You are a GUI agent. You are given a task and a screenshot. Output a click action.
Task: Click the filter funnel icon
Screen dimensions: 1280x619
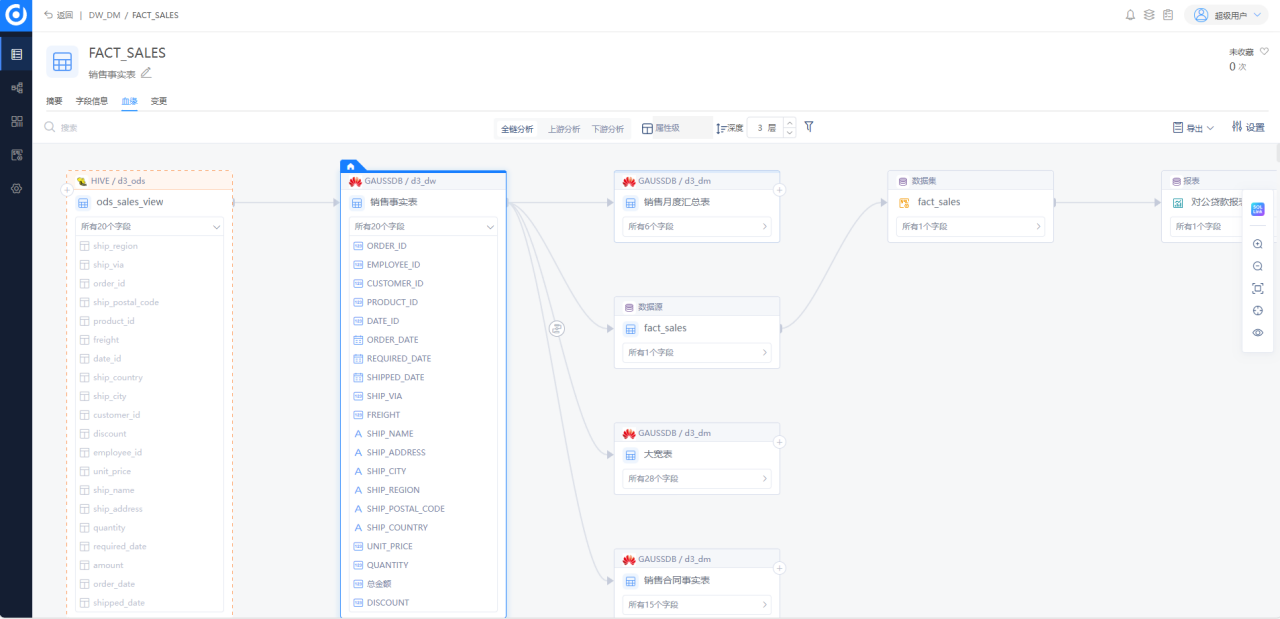[x=809, y=127]
